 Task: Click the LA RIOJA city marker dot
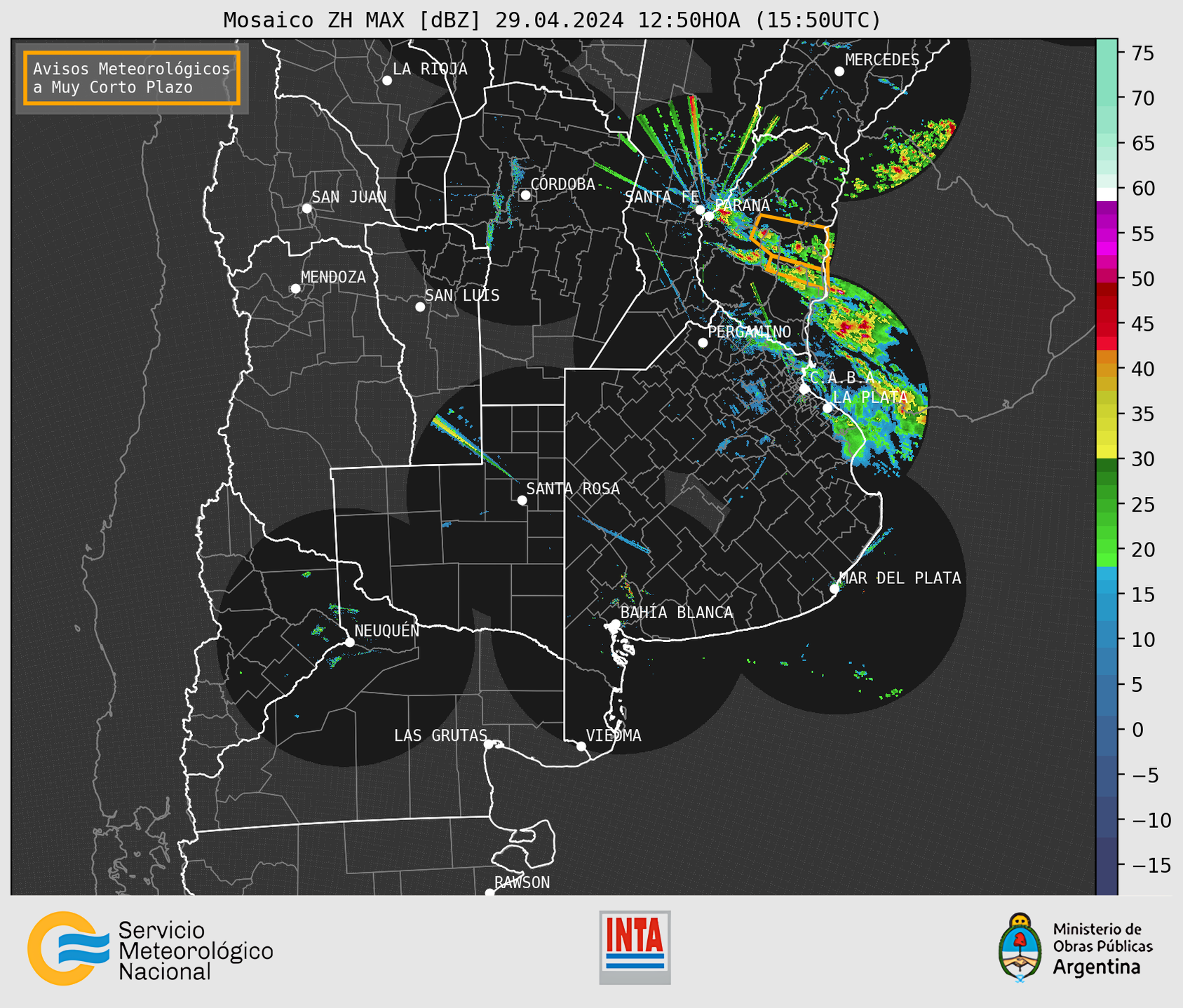tap(387, 81)
